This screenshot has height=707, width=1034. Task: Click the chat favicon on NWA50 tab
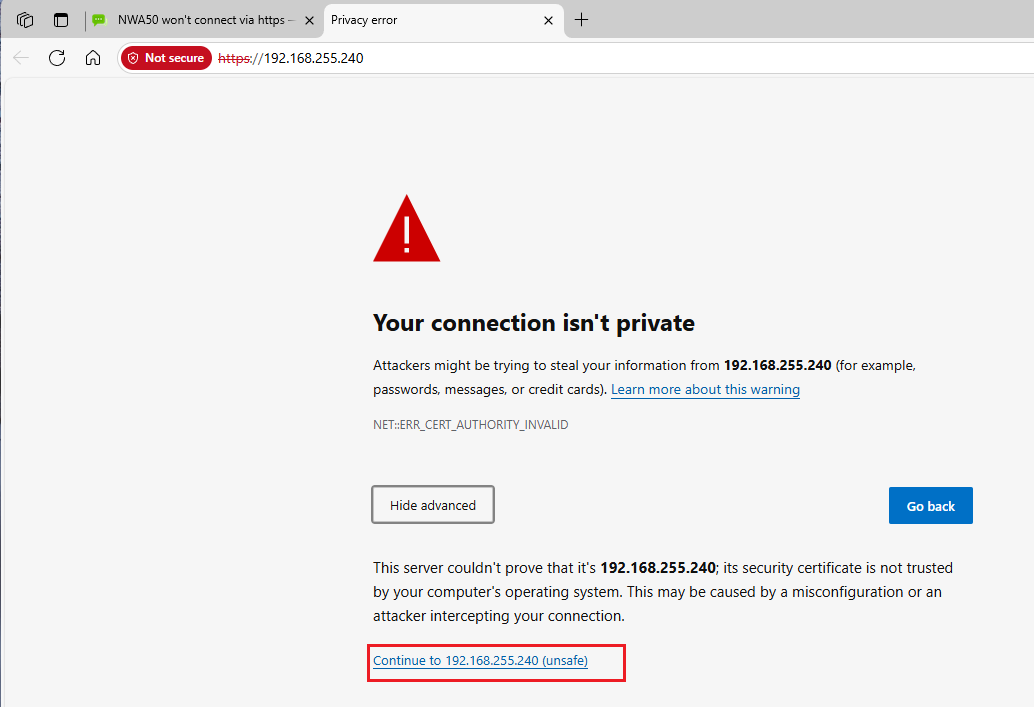coord(99,20)
